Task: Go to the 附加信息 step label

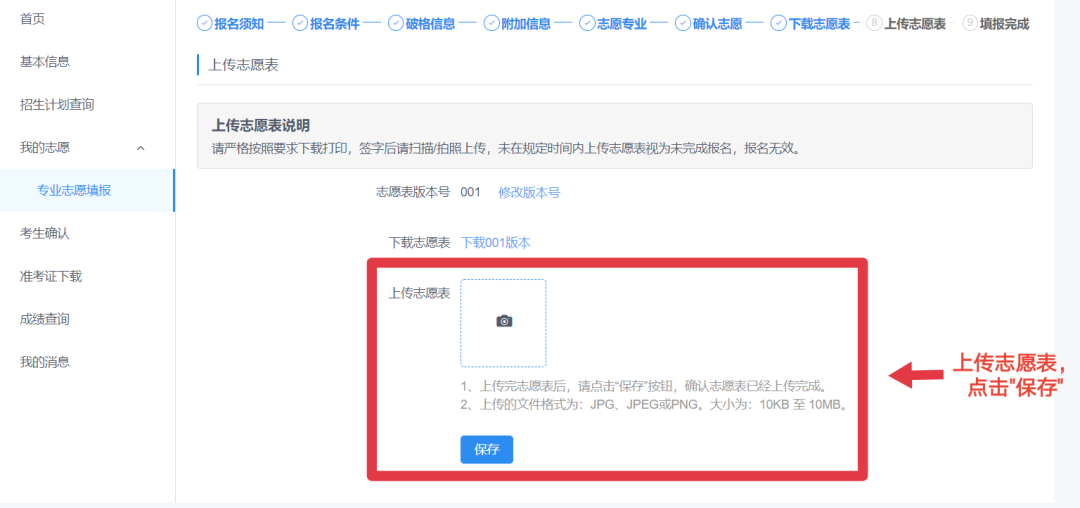Action: point(526,24)
